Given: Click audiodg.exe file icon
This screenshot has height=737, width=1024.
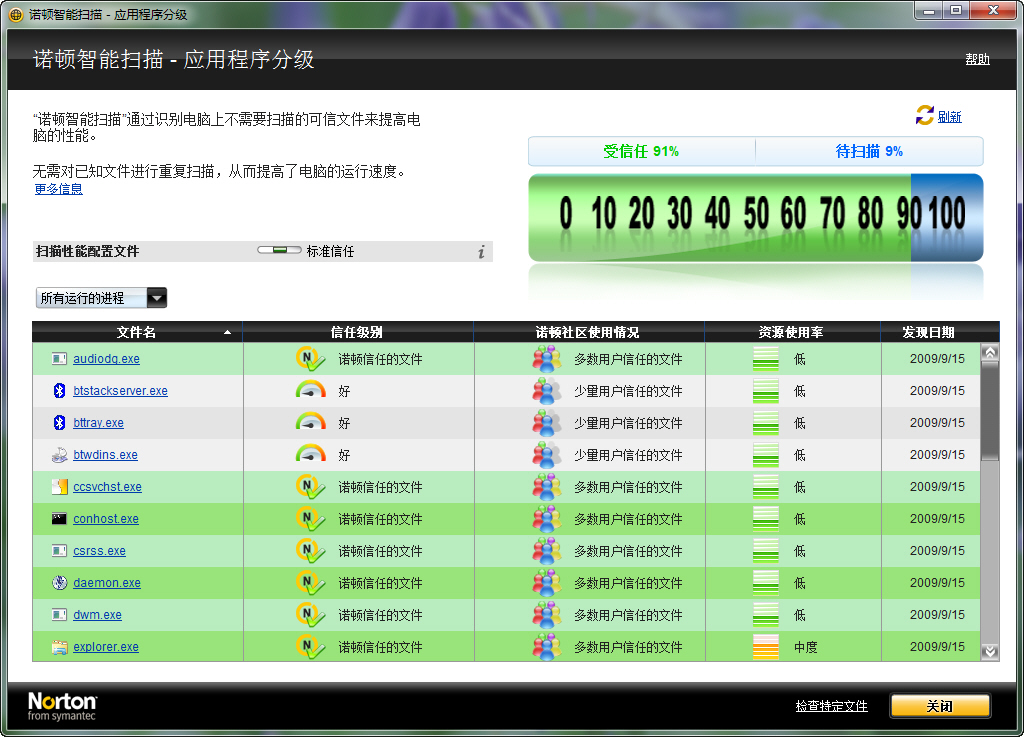Looking at the screenshot, I should click(x=59, y=359).
